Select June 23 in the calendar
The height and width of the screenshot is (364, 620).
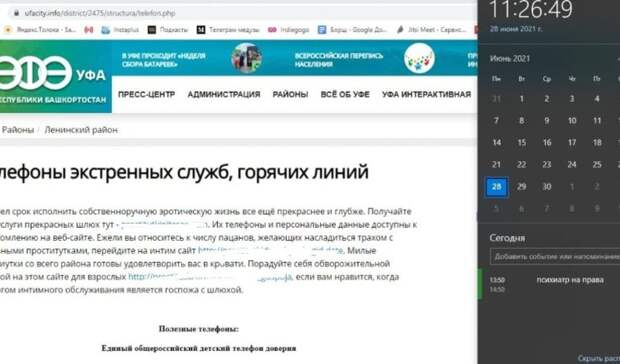tap(547, 165)
